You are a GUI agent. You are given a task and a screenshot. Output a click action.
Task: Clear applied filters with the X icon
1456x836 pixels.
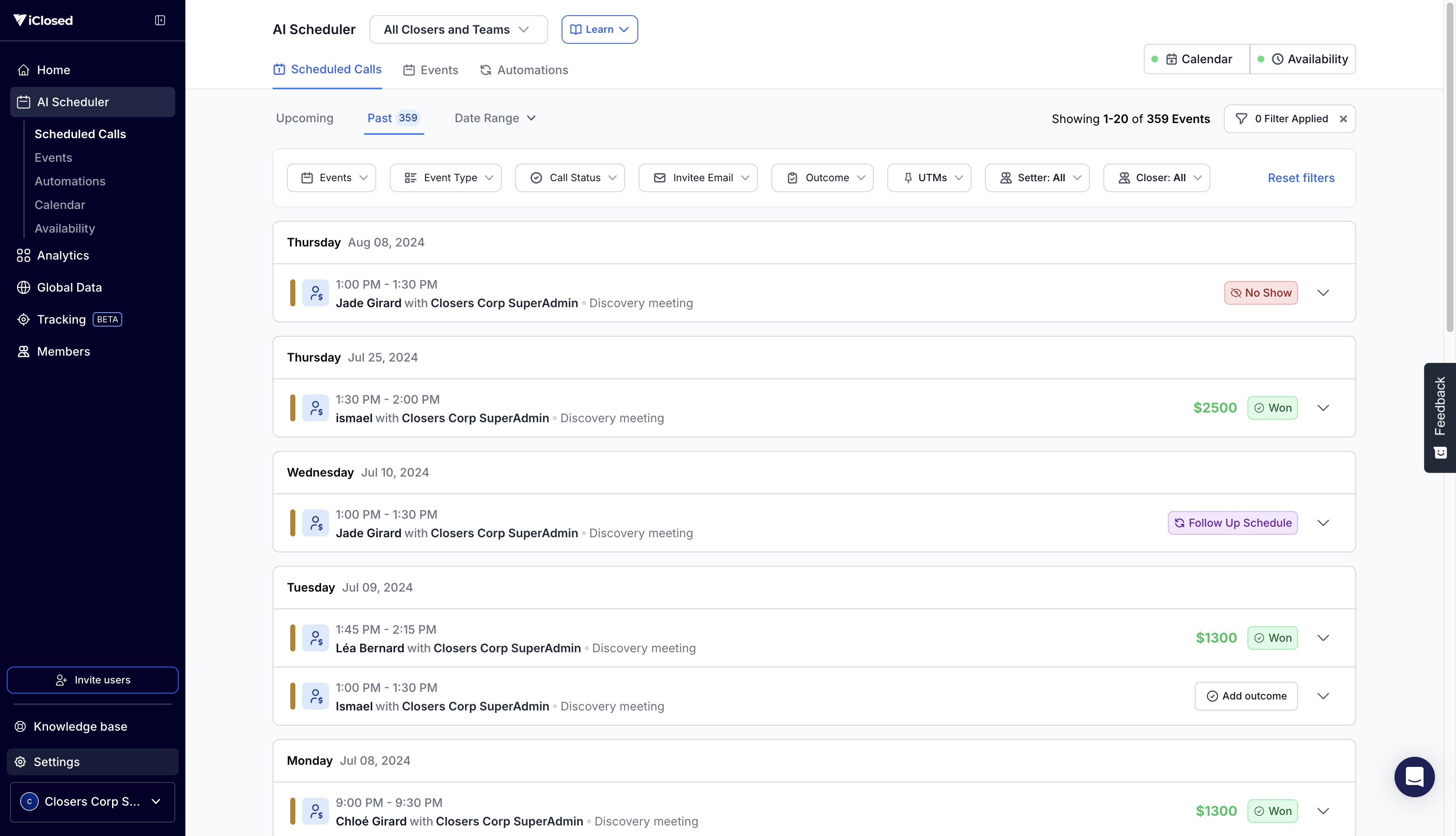1344,119
